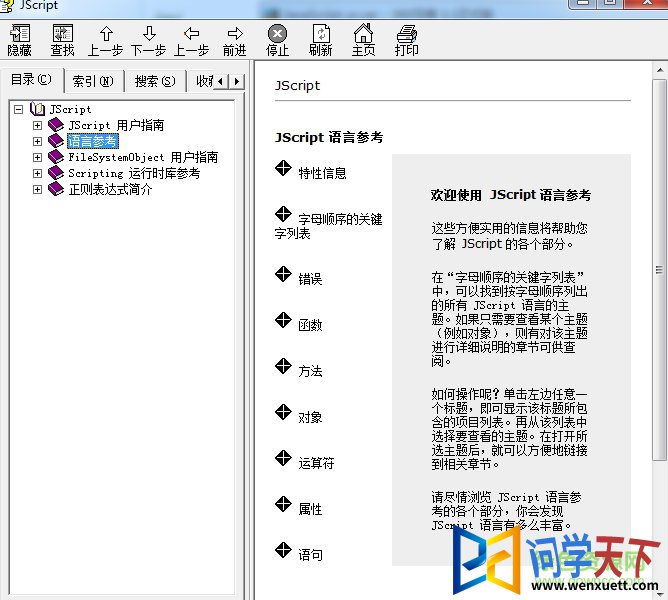Image resolution: width=668 pixels, height=600 pixels.
Task: Expand the JScript 用户指南 node
Action: 37,125
